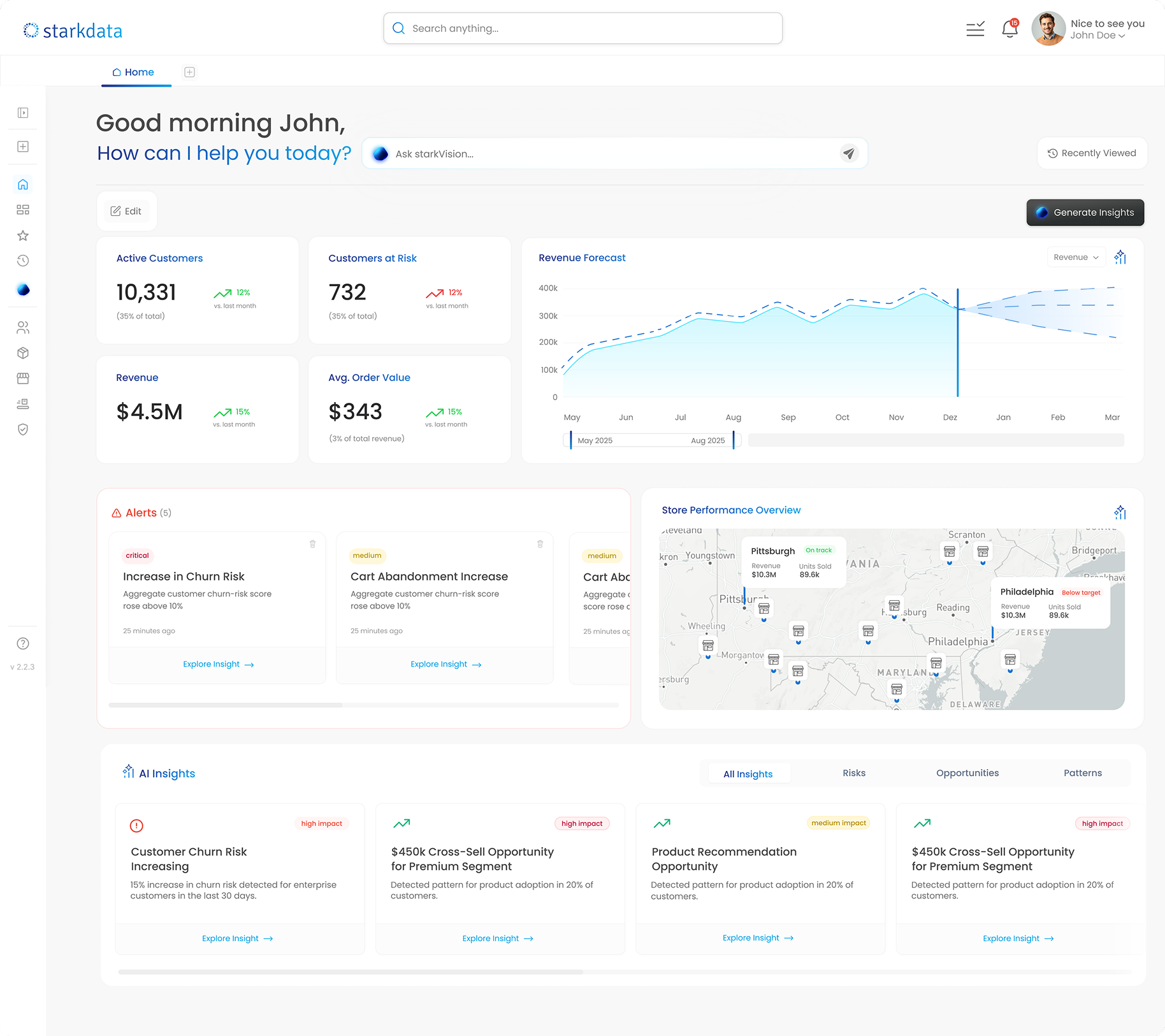Click the Edit dashboard button
Screen dimensions: 1165x1036
[126, 211]
